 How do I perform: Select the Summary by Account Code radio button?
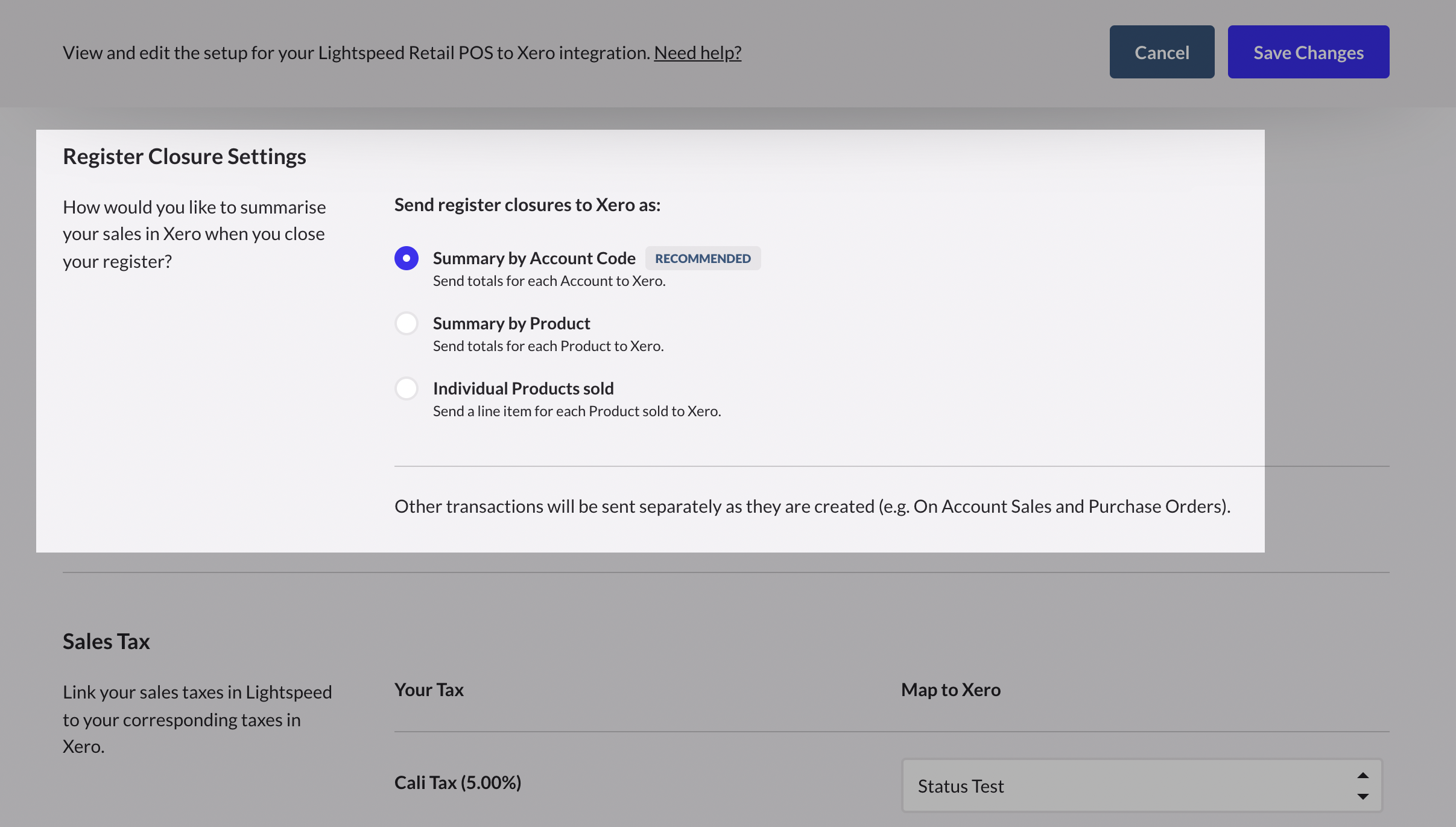(x=407, y=258)
